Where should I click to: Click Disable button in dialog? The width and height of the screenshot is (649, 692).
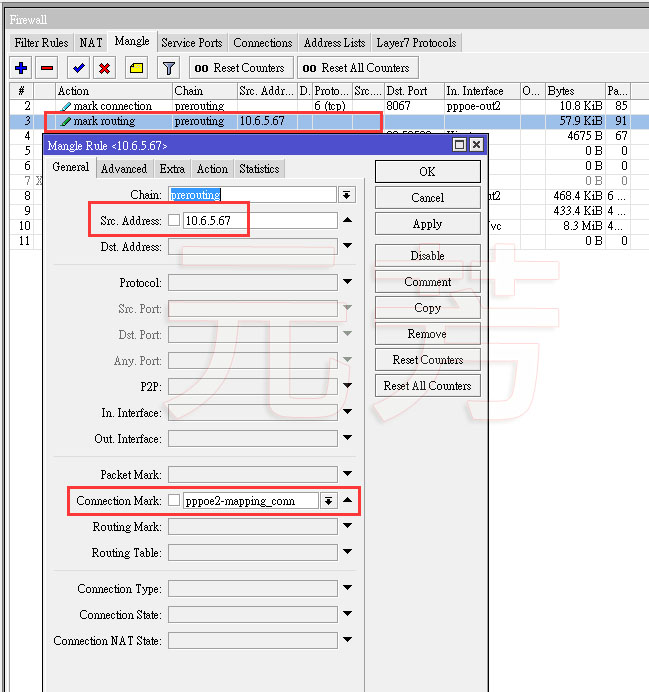428,256
